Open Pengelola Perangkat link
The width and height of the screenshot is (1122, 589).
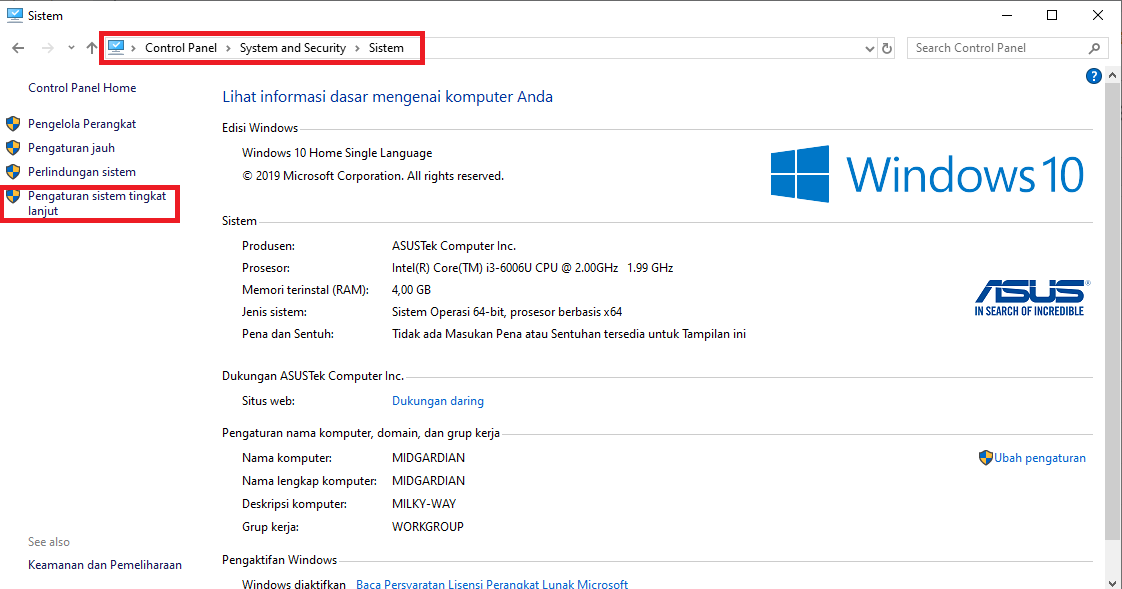(x=82, y=124)
